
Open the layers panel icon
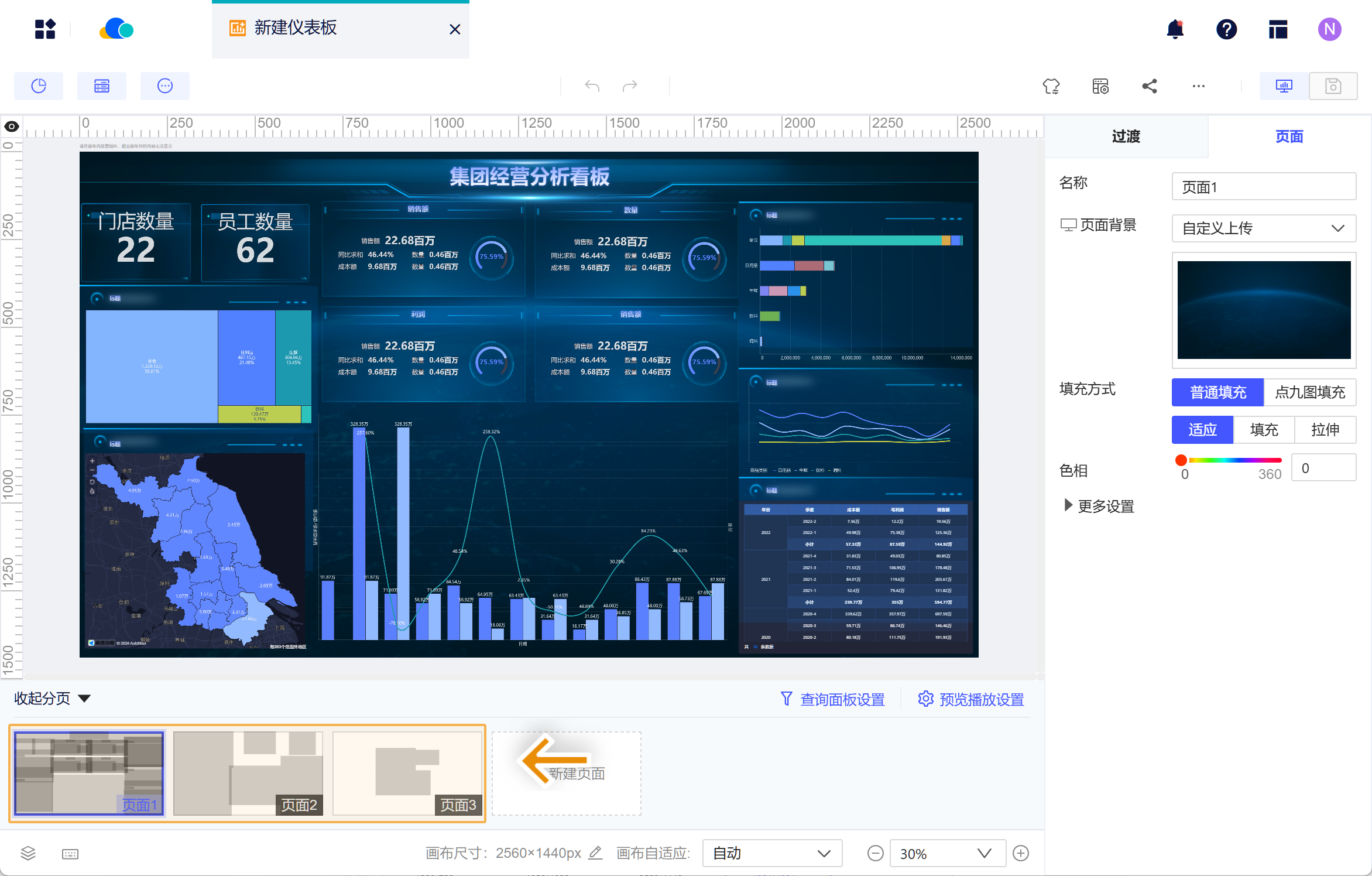(28, 853)
